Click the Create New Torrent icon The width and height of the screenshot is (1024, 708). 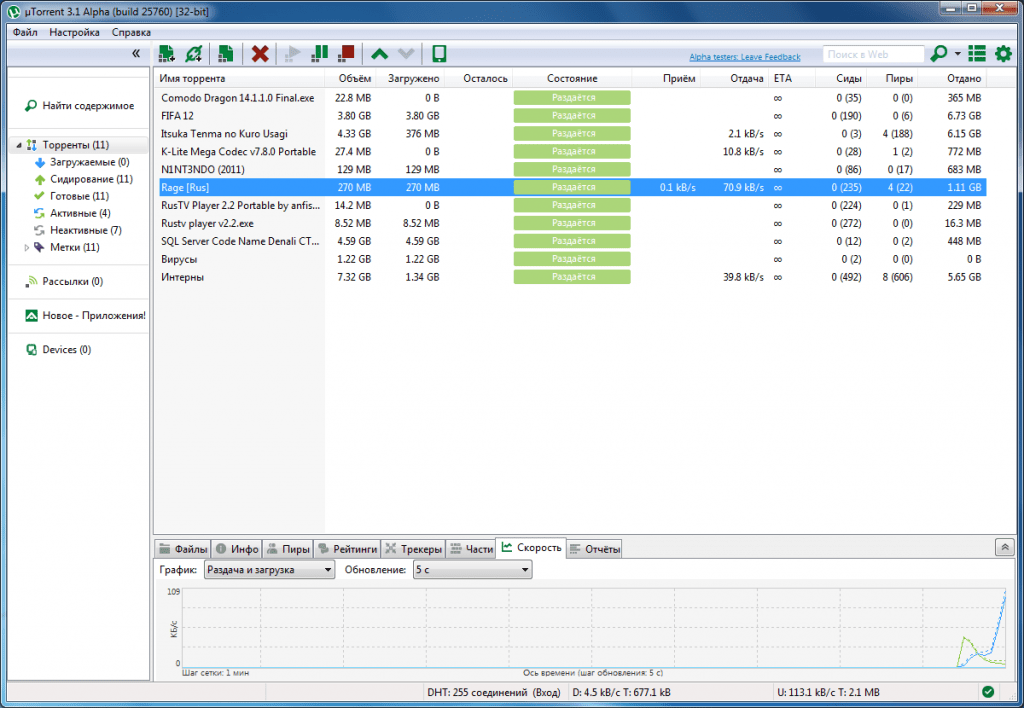[227, 54]
